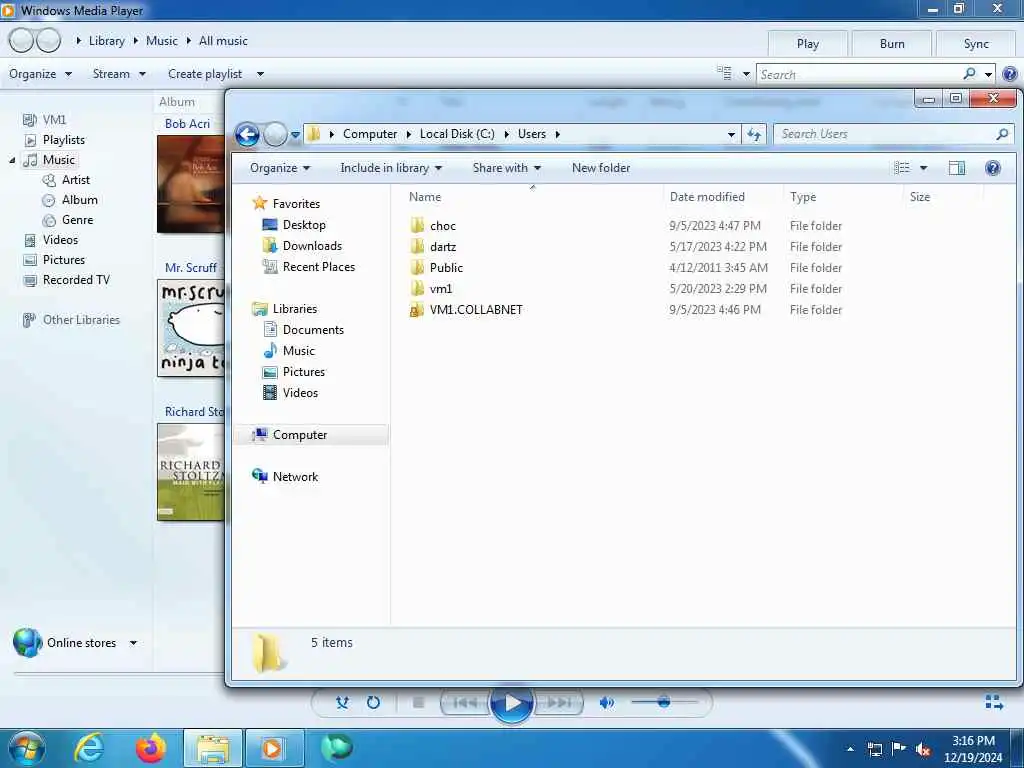Click Computer in the Explorer address bar
Screen dimensions: 1024x768
click(x=370, y=134)
